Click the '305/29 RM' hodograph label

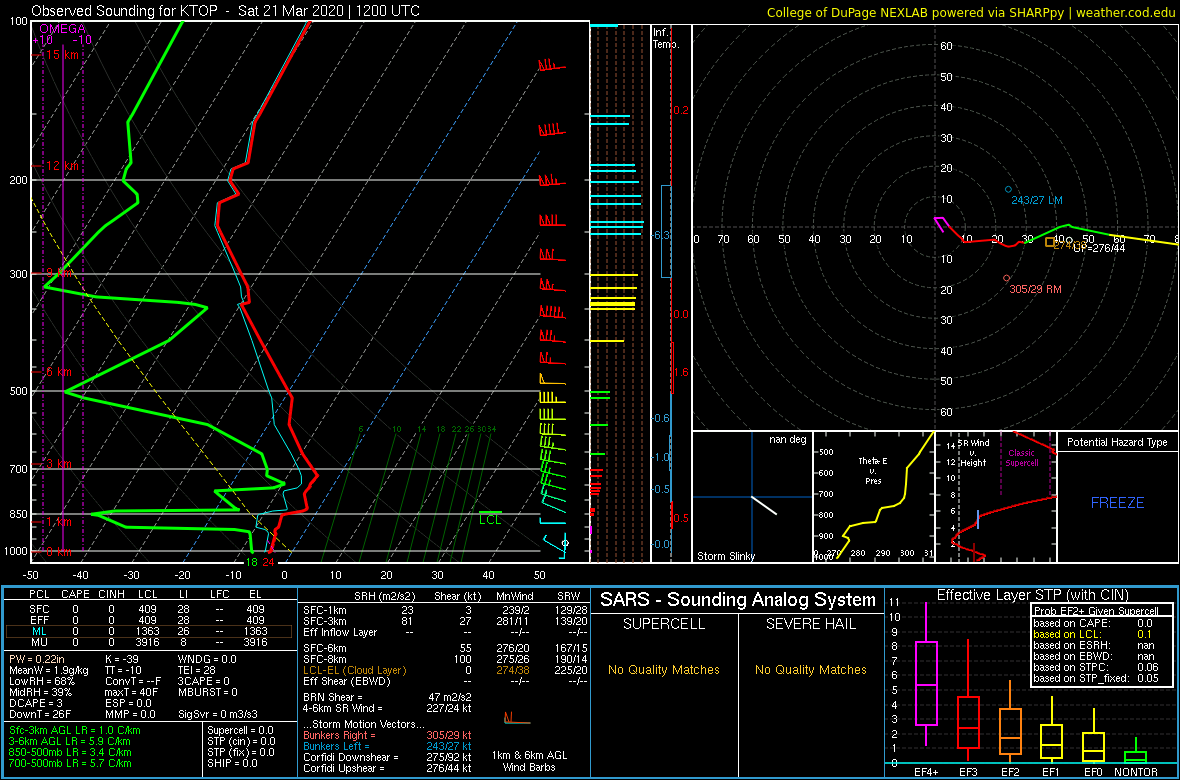1036,289
